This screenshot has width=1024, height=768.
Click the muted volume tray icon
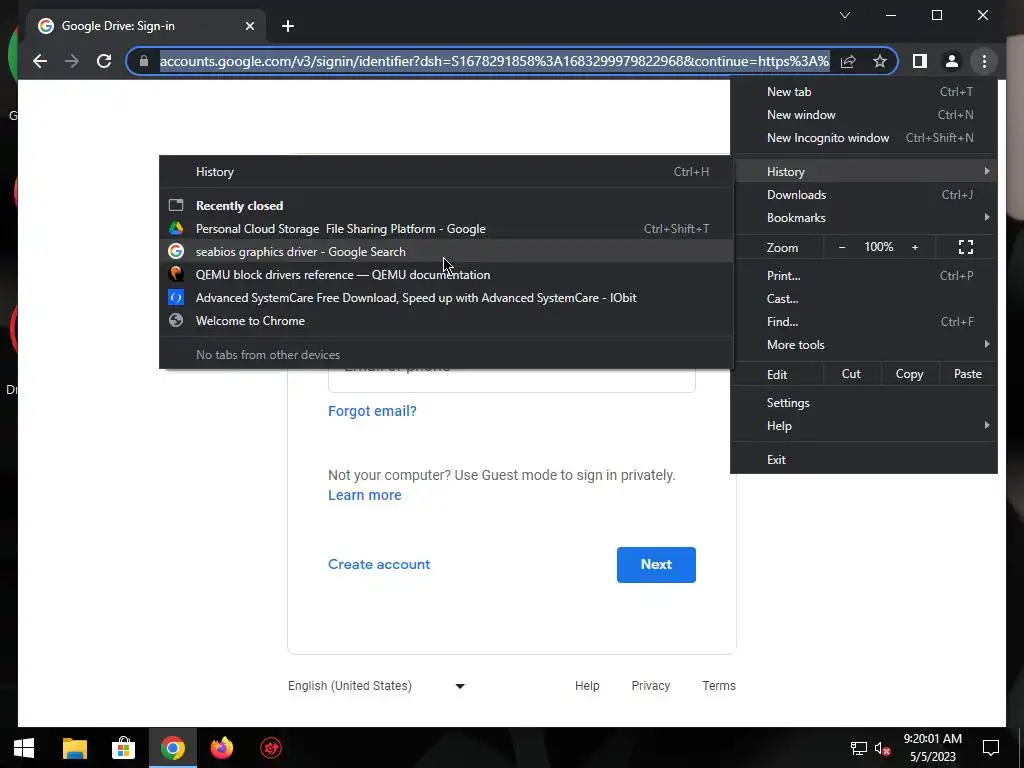[x=883, y=748]
